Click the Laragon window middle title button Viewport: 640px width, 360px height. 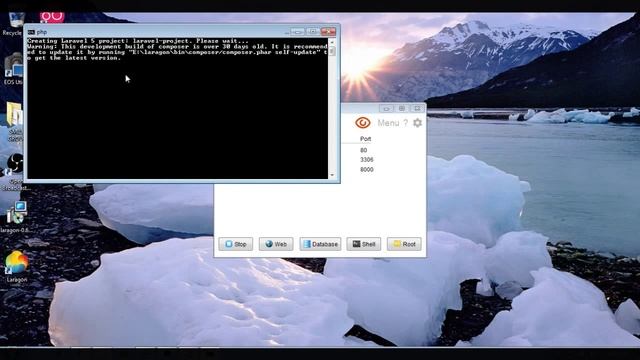click(402, 108)
